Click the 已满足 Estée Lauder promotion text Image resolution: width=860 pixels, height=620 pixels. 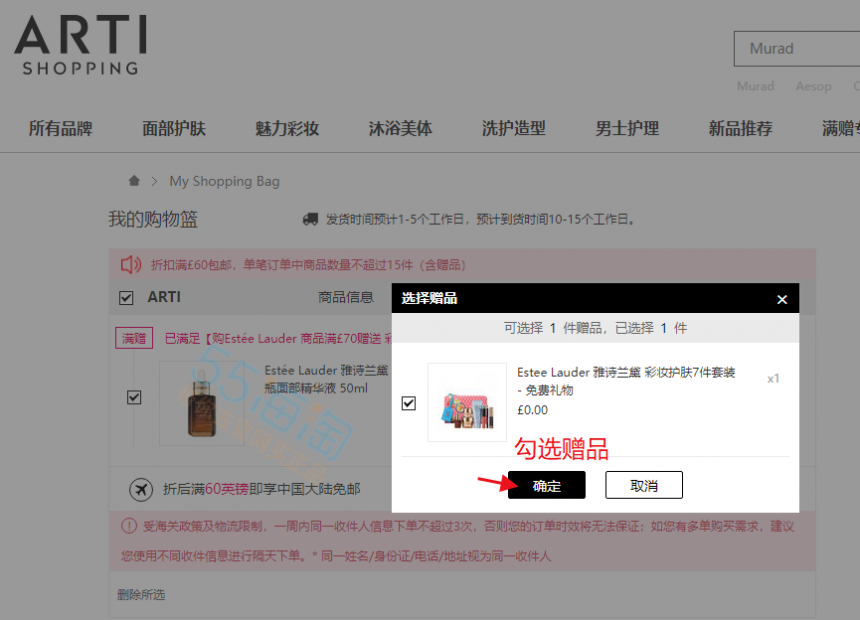click(x=278, y=339)
